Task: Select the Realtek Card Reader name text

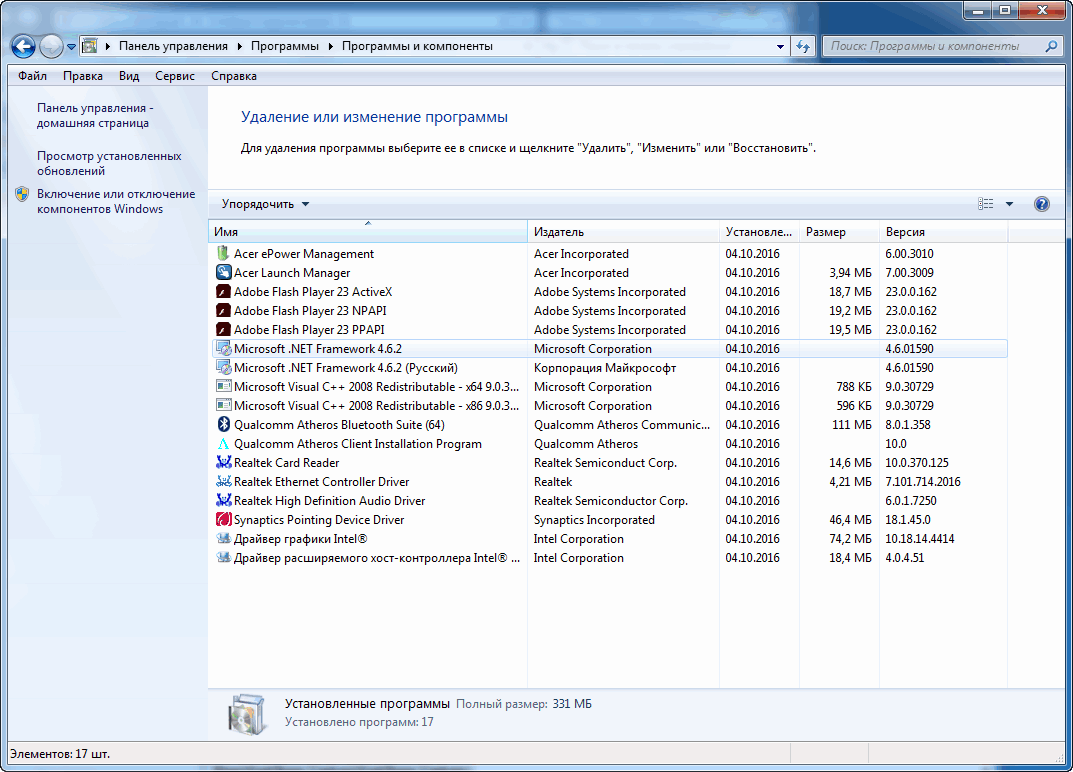Action: coord(287,463)
